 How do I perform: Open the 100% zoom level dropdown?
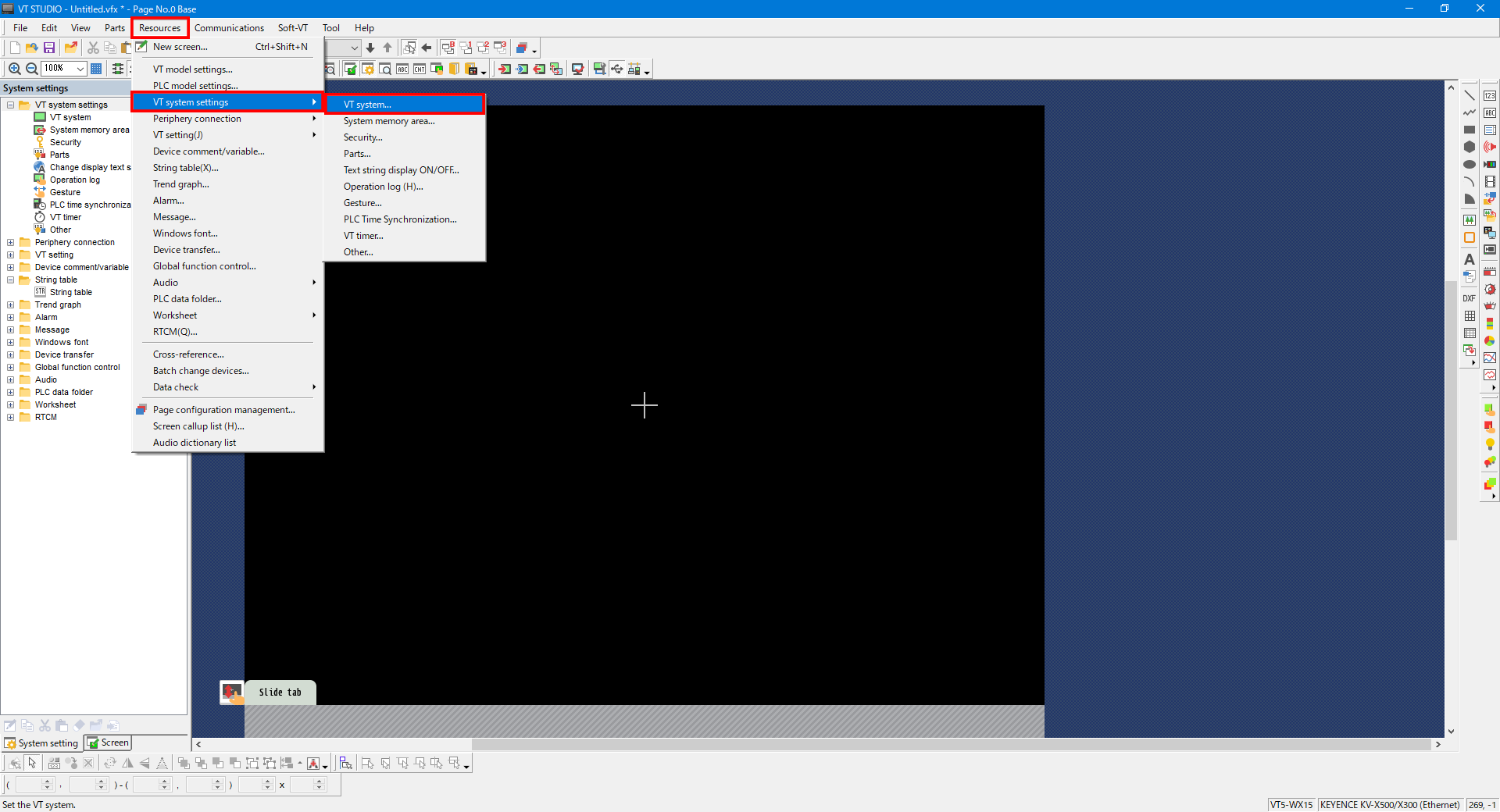[x=80, y=69]
